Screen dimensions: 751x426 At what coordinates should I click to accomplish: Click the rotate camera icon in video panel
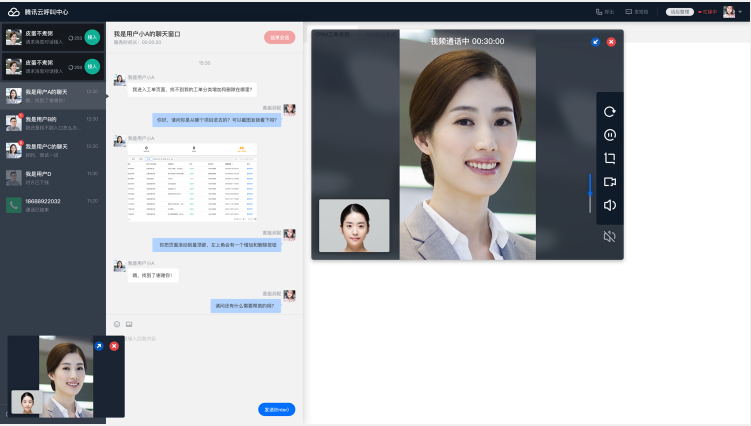pyautogui.click(x=610, y=112)
